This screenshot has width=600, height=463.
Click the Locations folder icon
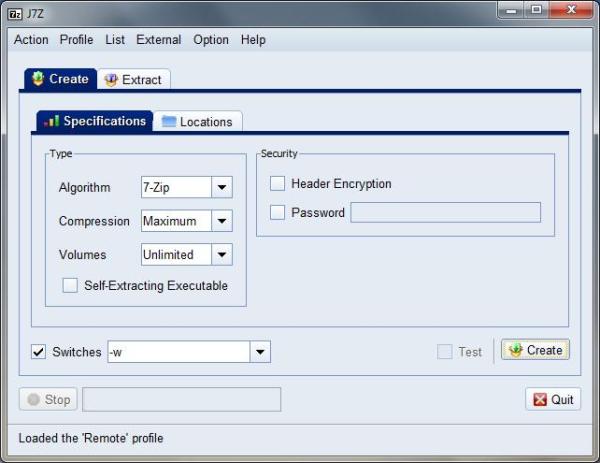169,121
